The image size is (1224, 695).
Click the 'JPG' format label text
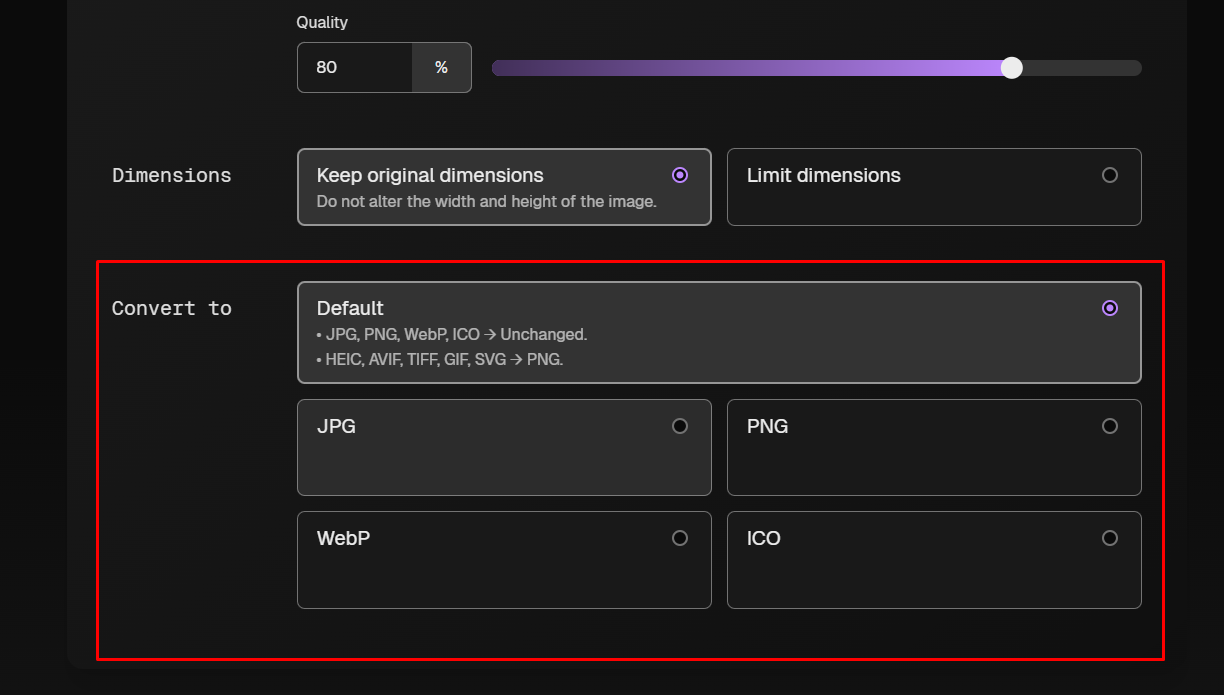click(x=336, y=426)
